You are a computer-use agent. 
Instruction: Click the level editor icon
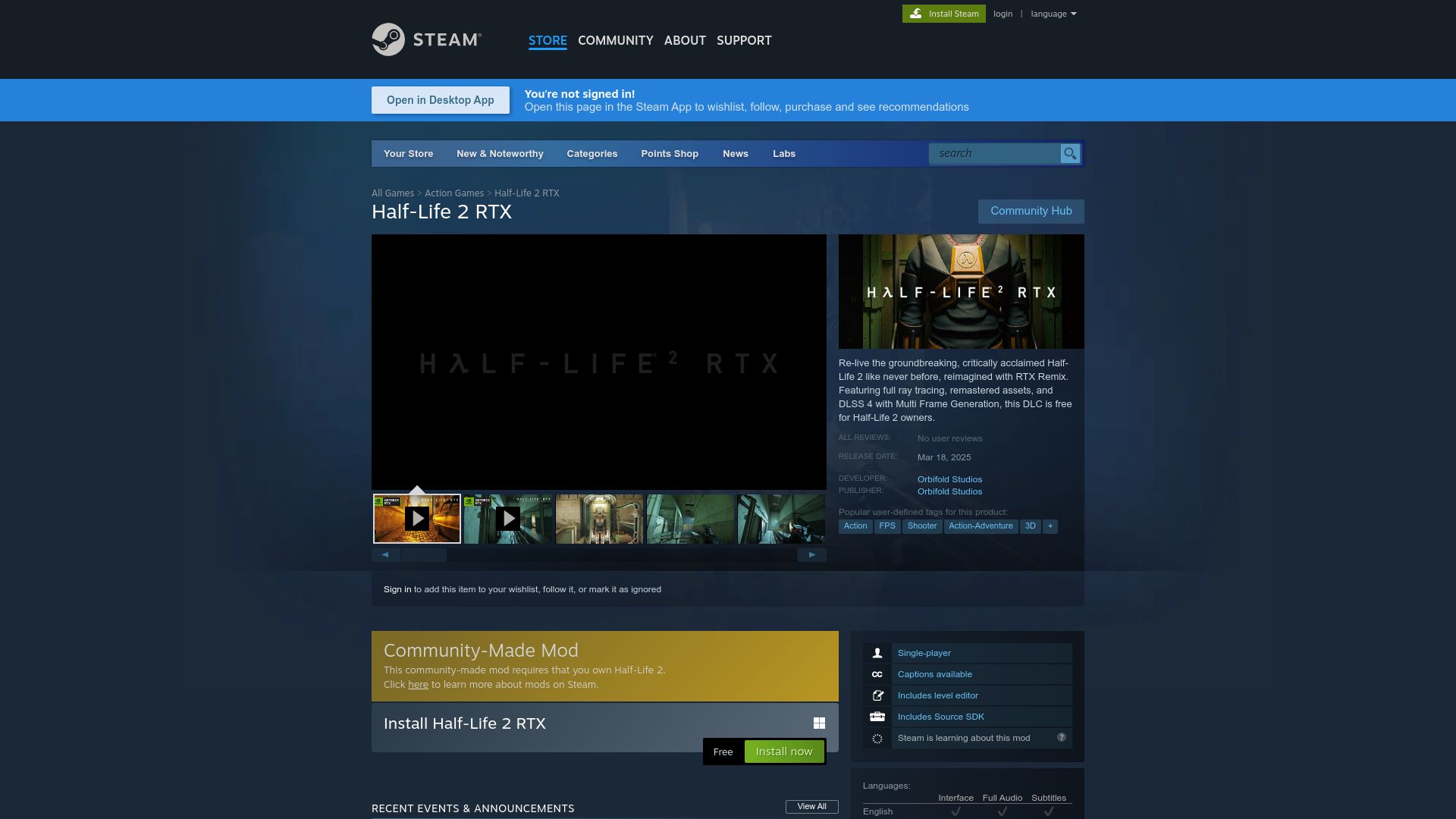pos(877,695)
